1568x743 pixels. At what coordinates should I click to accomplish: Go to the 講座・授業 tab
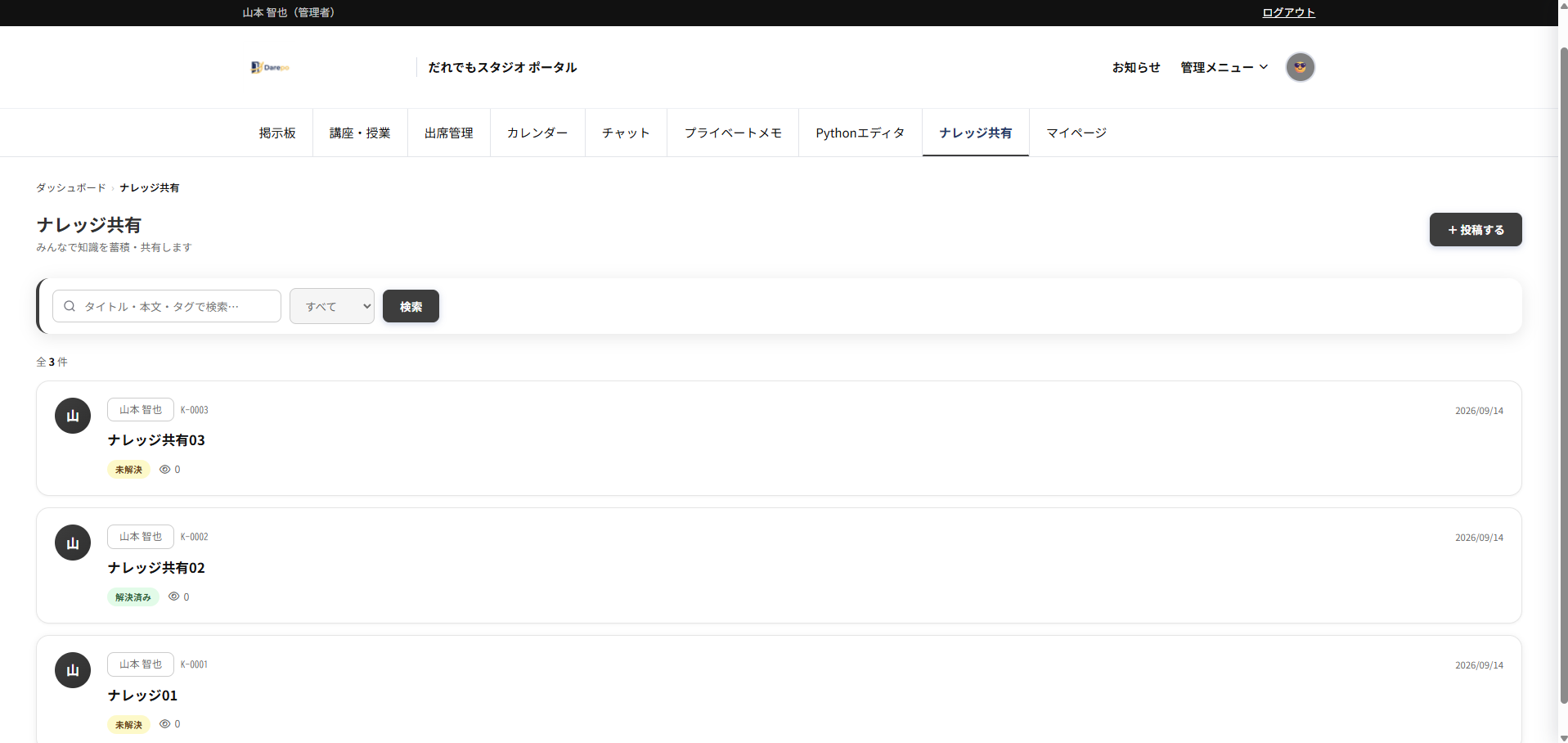360,133
